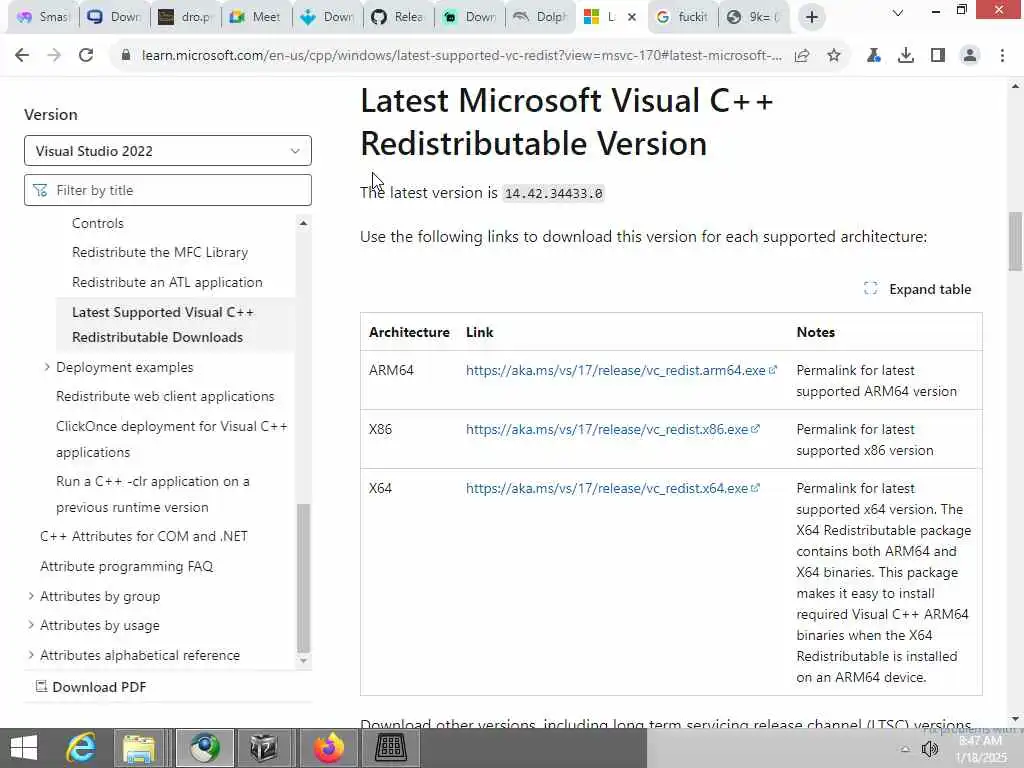Click the main page scrollbar thumb
Screen dimensions: 1024x768
[x=1015, y=241]
